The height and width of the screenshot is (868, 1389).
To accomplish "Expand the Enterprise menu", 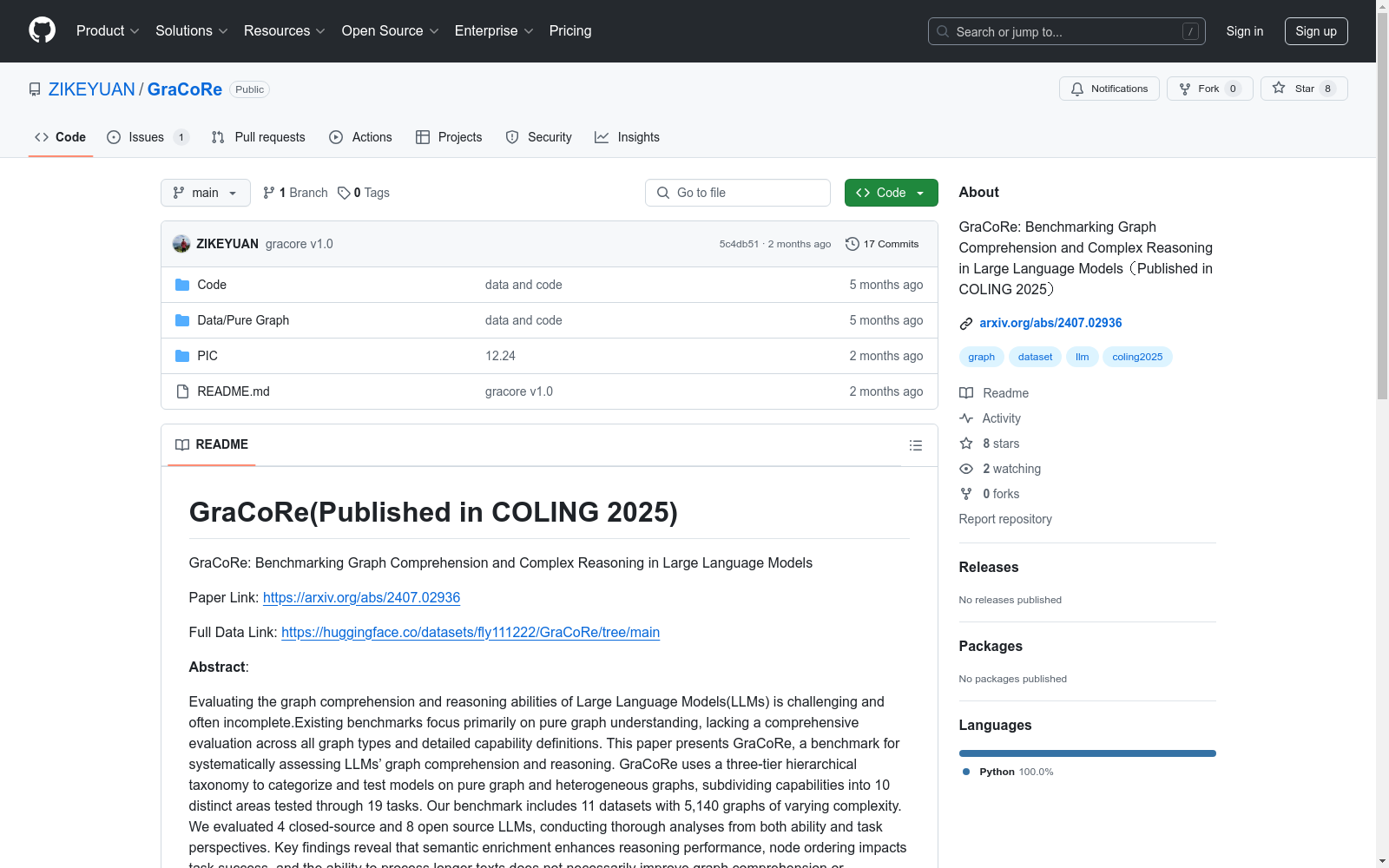I will (x=494, y=30).
